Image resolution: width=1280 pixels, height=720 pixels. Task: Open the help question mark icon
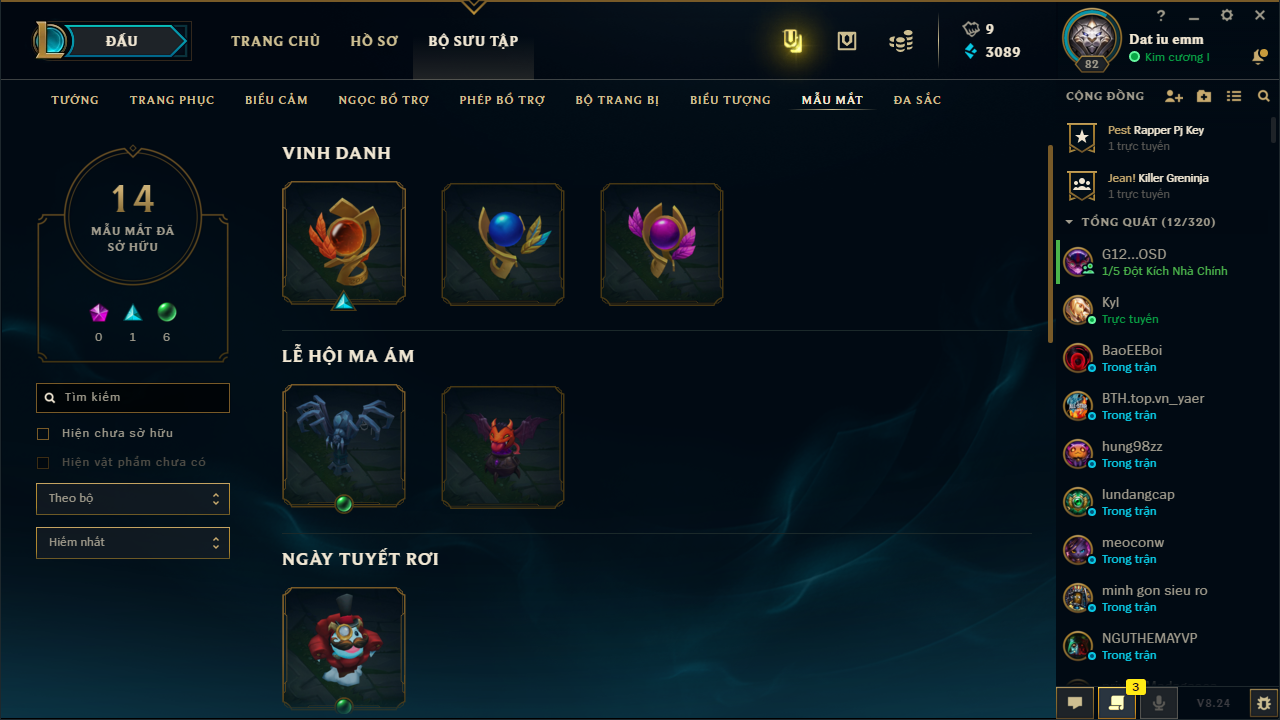pyautogui.click(x=1161, y=16)
